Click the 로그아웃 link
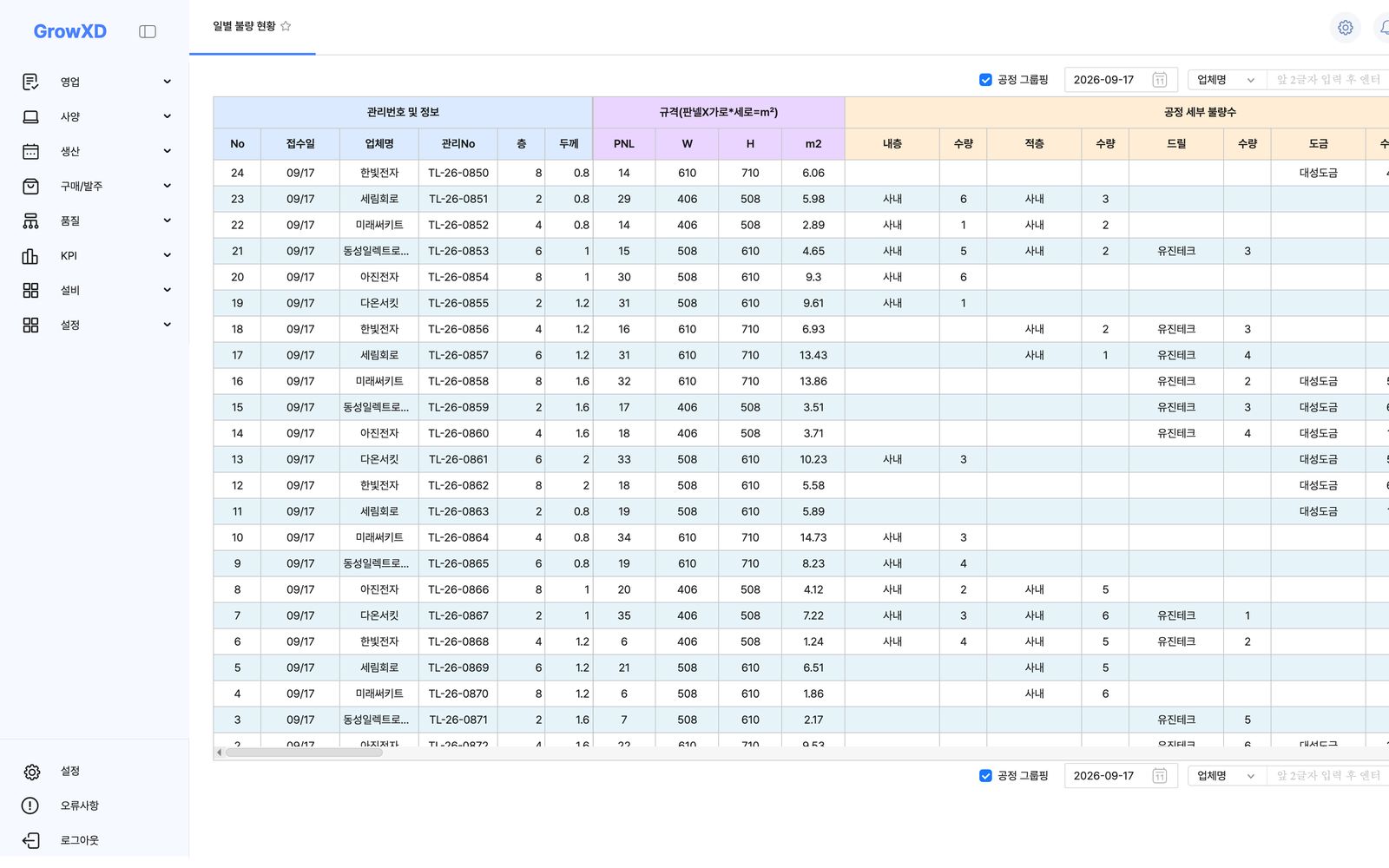This screenshot has height=868, width=1389. click(x=79, y=840)
